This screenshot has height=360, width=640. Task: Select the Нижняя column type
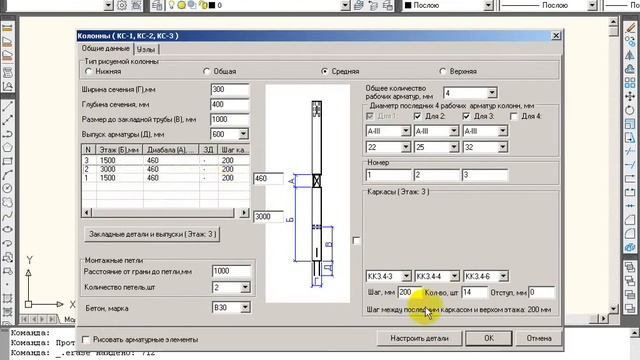click(89, 71)
